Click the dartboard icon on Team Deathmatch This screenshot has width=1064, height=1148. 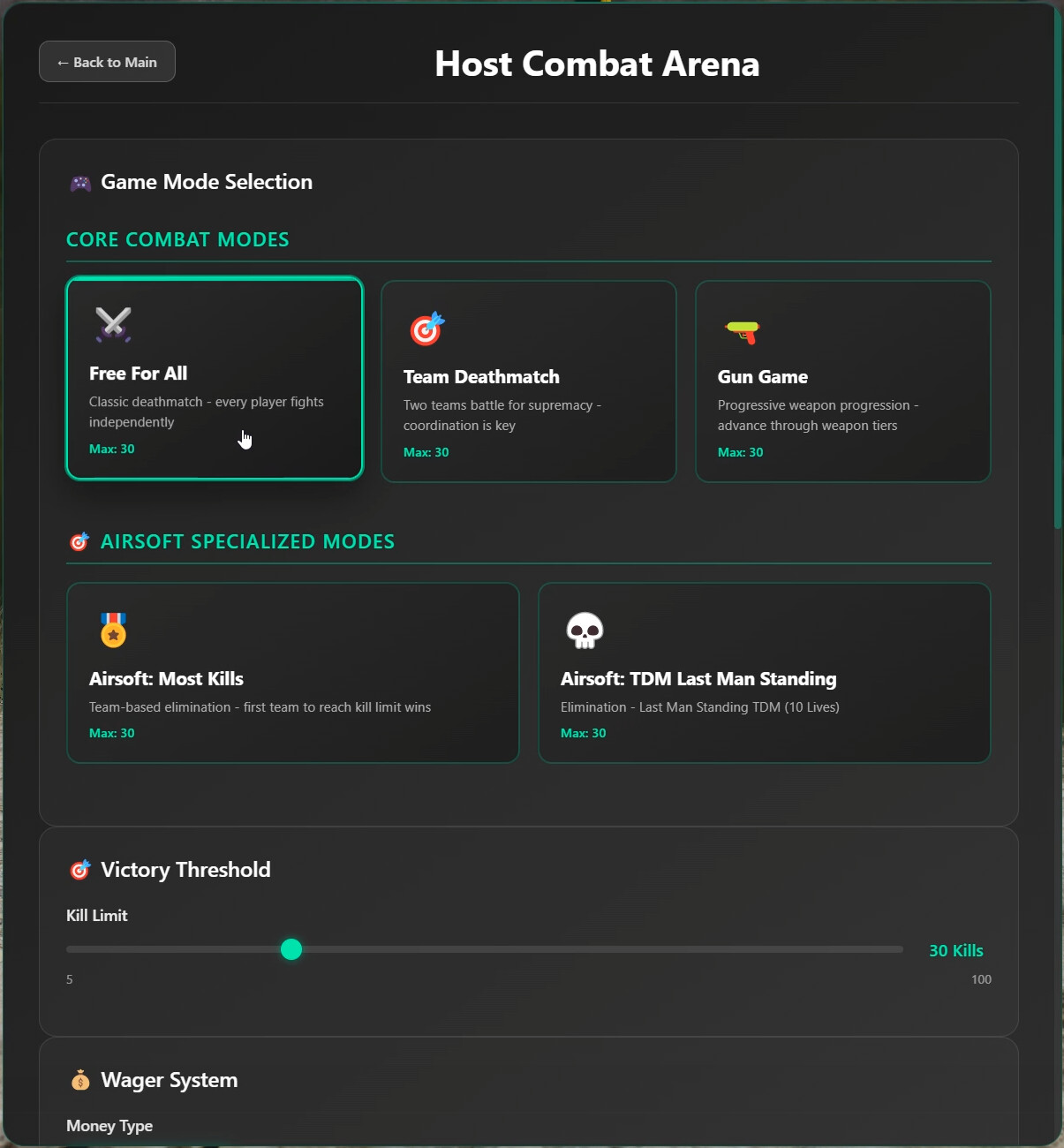pos(427,329)
